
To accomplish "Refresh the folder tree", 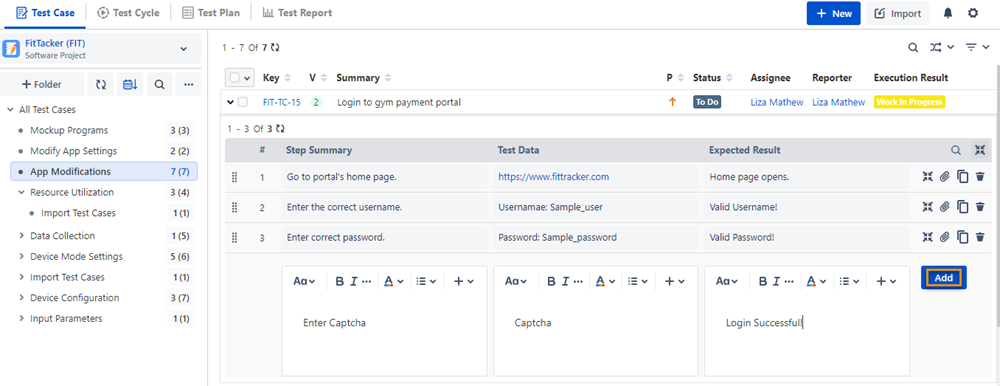I will click(x=101, y=84).
